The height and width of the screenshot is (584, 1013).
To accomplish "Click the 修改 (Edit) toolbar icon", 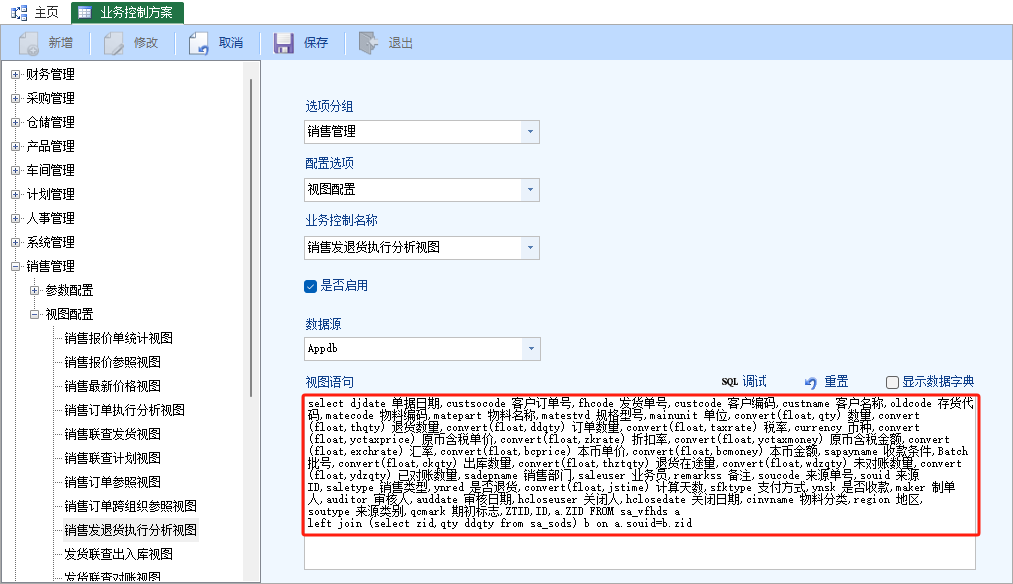I will click(x=114, y=43).
